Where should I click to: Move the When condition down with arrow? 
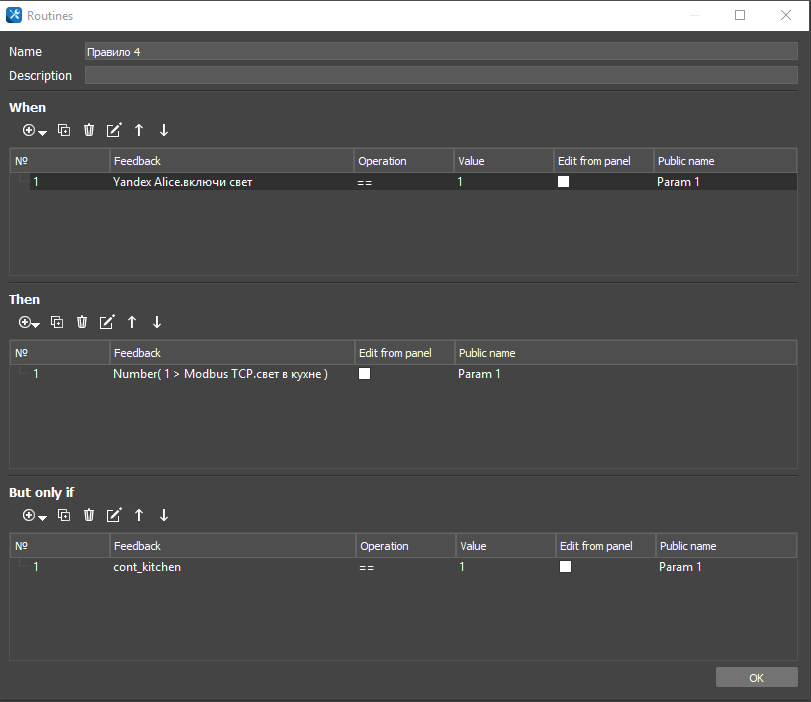[164, 130]
